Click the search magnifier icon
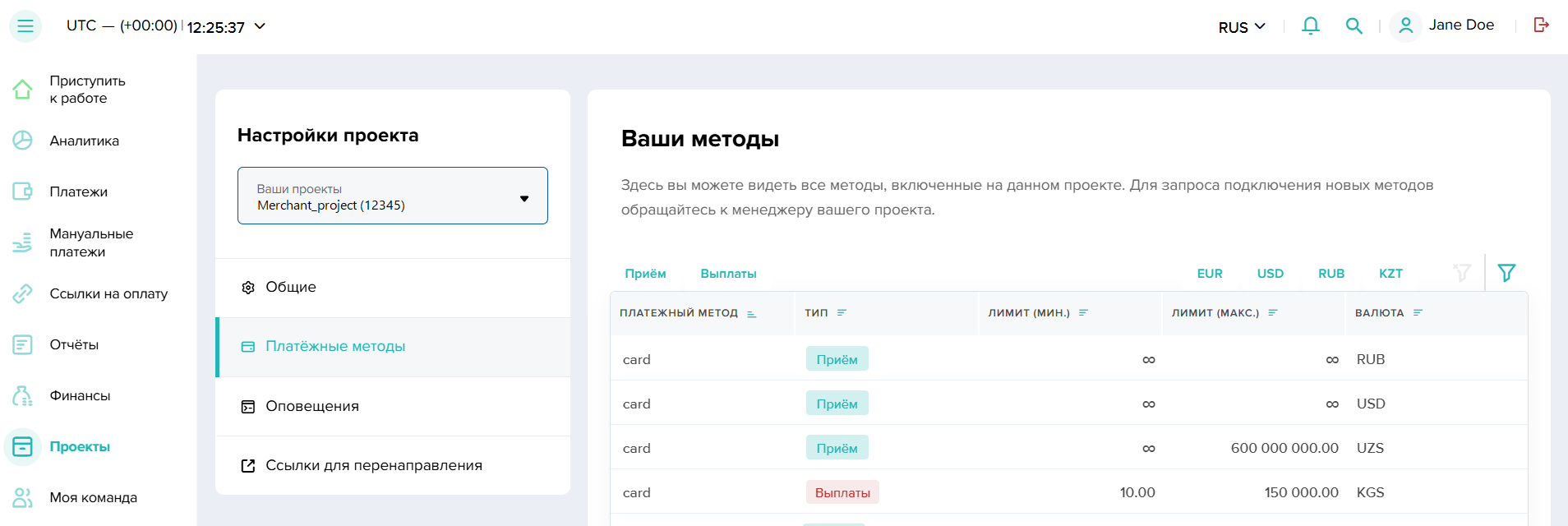 pyautogui.click(x=1354, y=26)
